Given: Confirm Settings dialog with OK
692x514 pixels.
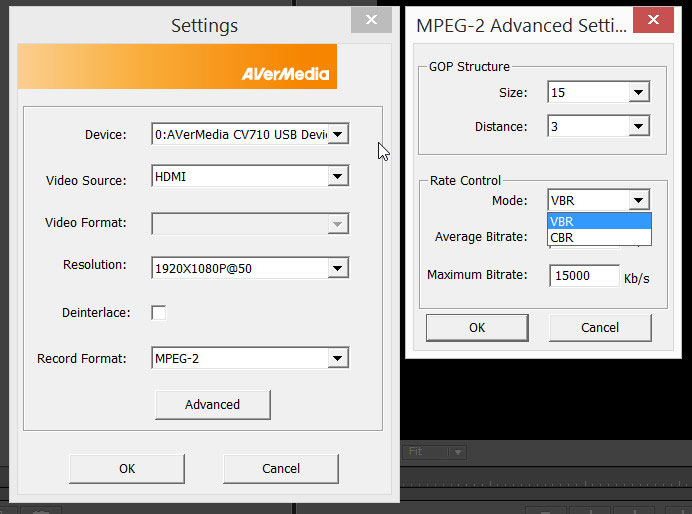Looking at the screenshot, I should click(x=127, y=468).
